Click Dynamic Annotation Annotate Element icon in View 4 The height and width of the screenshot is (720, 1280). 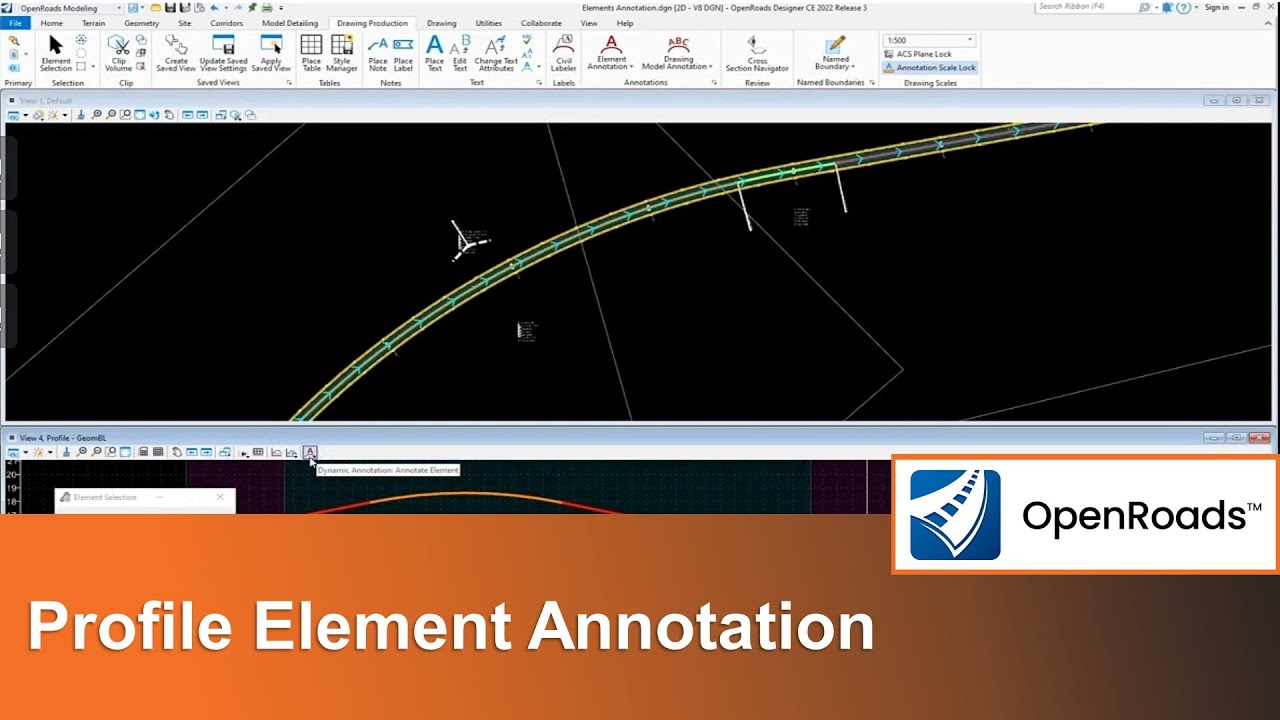click(310, 452)
